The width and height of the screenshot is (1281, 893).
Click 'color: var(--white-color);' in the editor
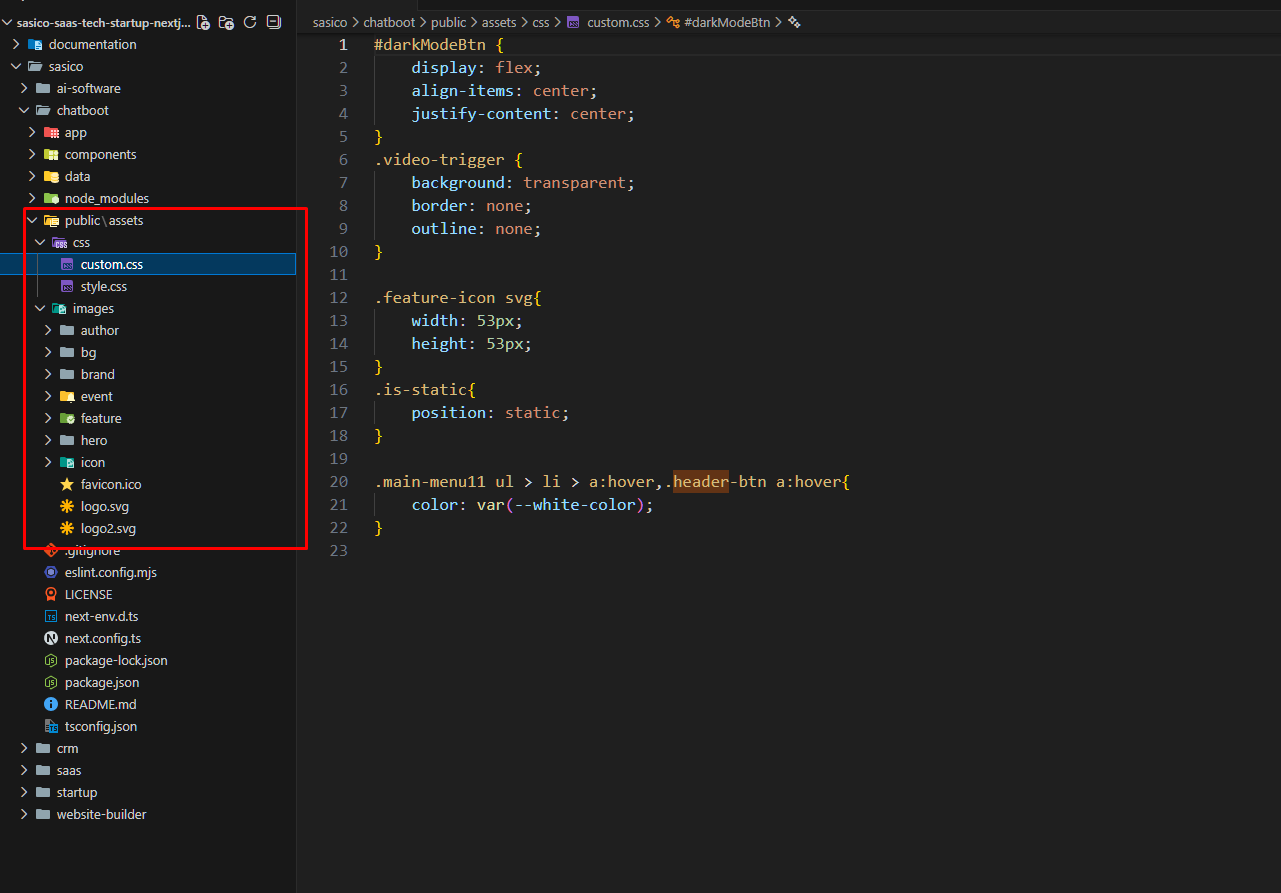coord(532,505)
